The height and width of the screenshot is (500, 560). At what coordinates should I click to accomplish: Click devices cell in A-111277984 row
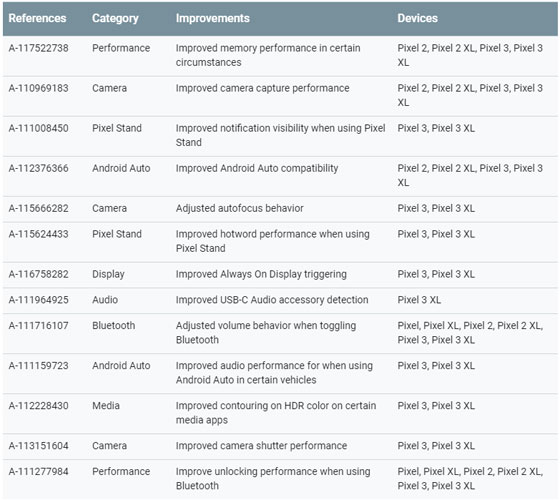[x=470, y=478]
